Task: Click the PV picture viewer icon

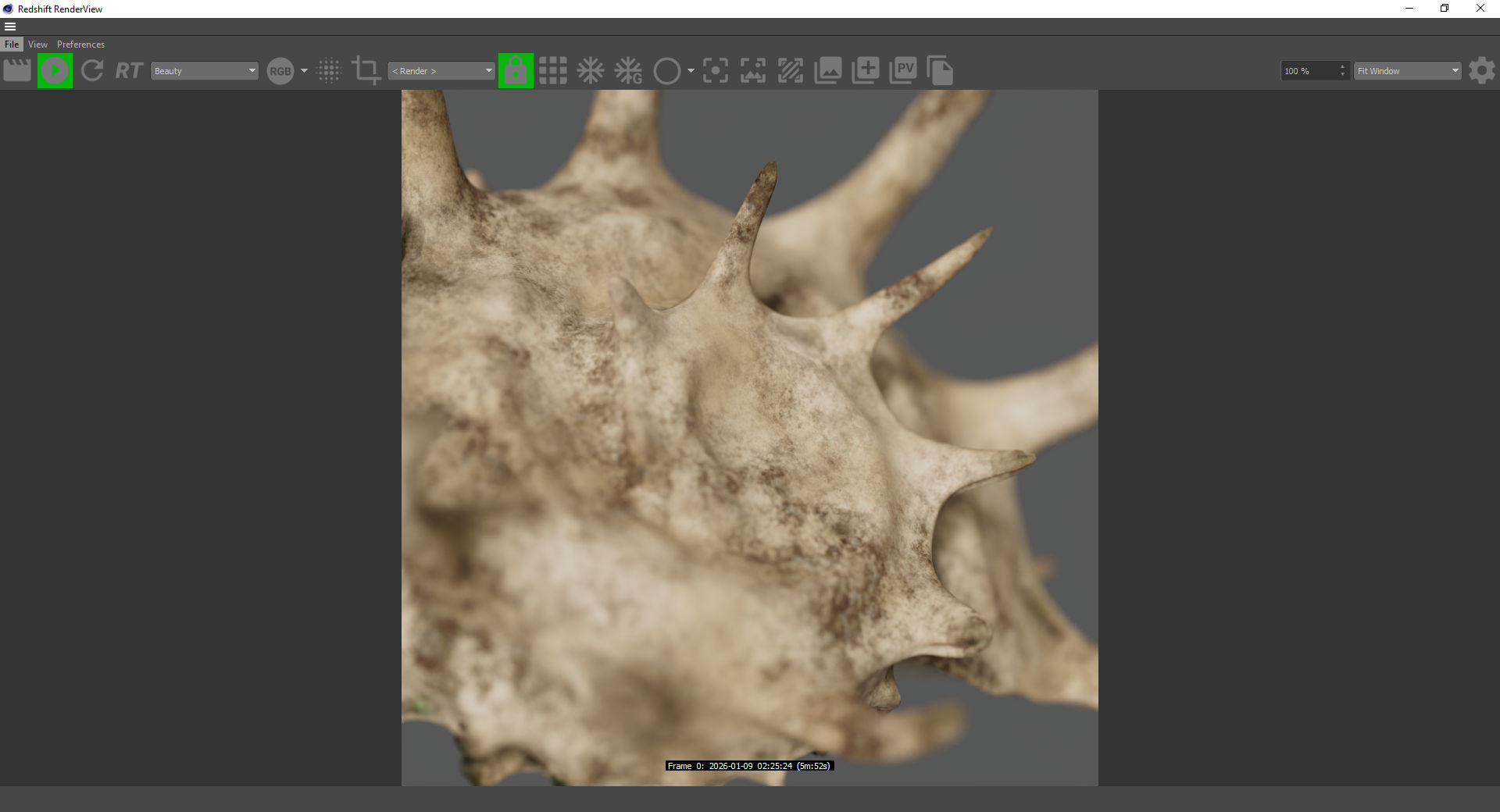Action: tap(903, 71)
